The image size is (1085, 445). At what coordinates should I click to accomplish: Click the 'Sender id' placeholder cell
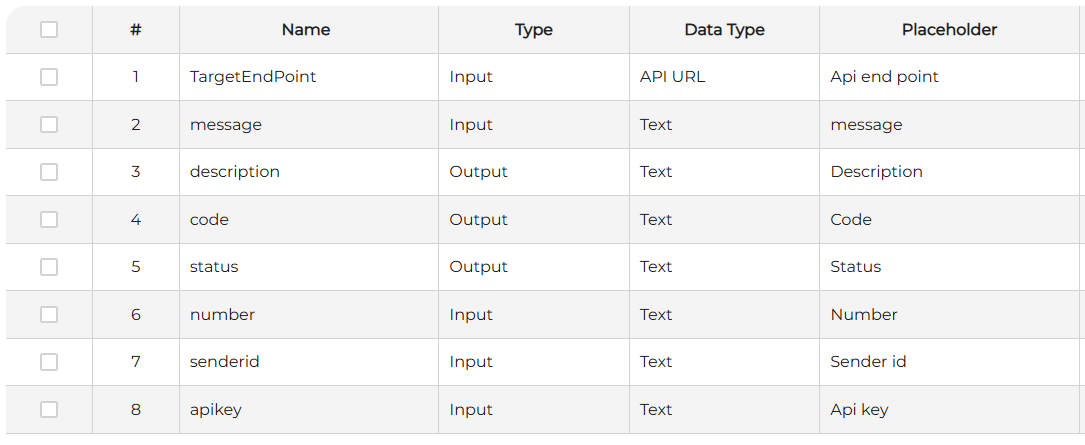(x=868, y=362)
